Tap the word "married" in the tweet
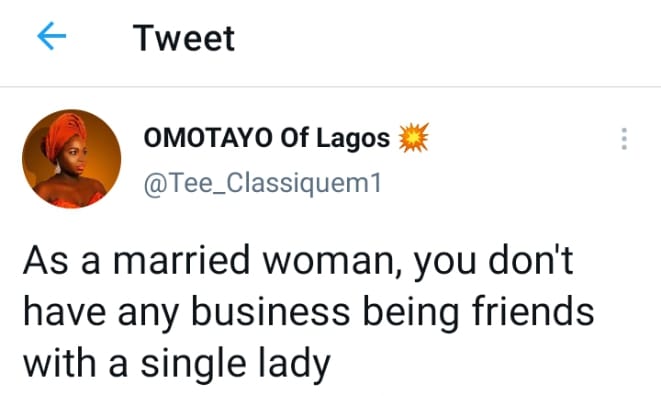This screenshot has width=661, height=396. (x=182, y=260)
